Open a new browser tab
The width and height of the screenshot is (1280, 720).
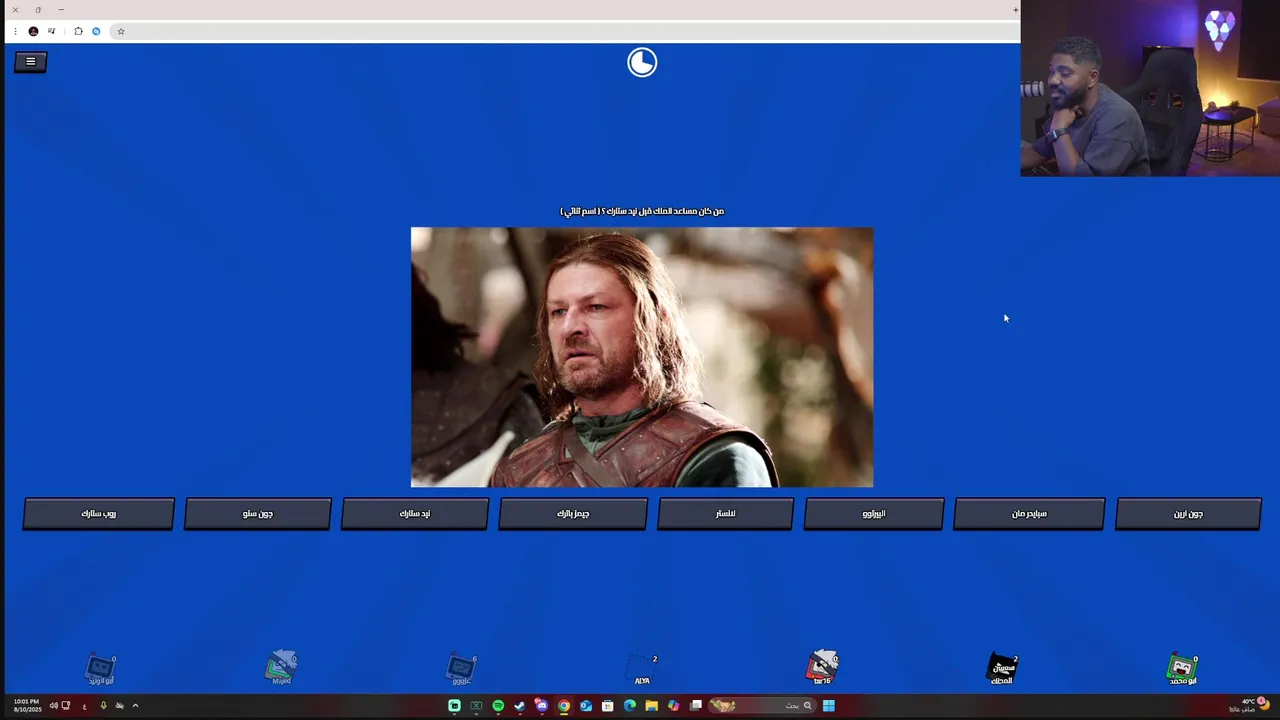click(x=1015, y=10)
